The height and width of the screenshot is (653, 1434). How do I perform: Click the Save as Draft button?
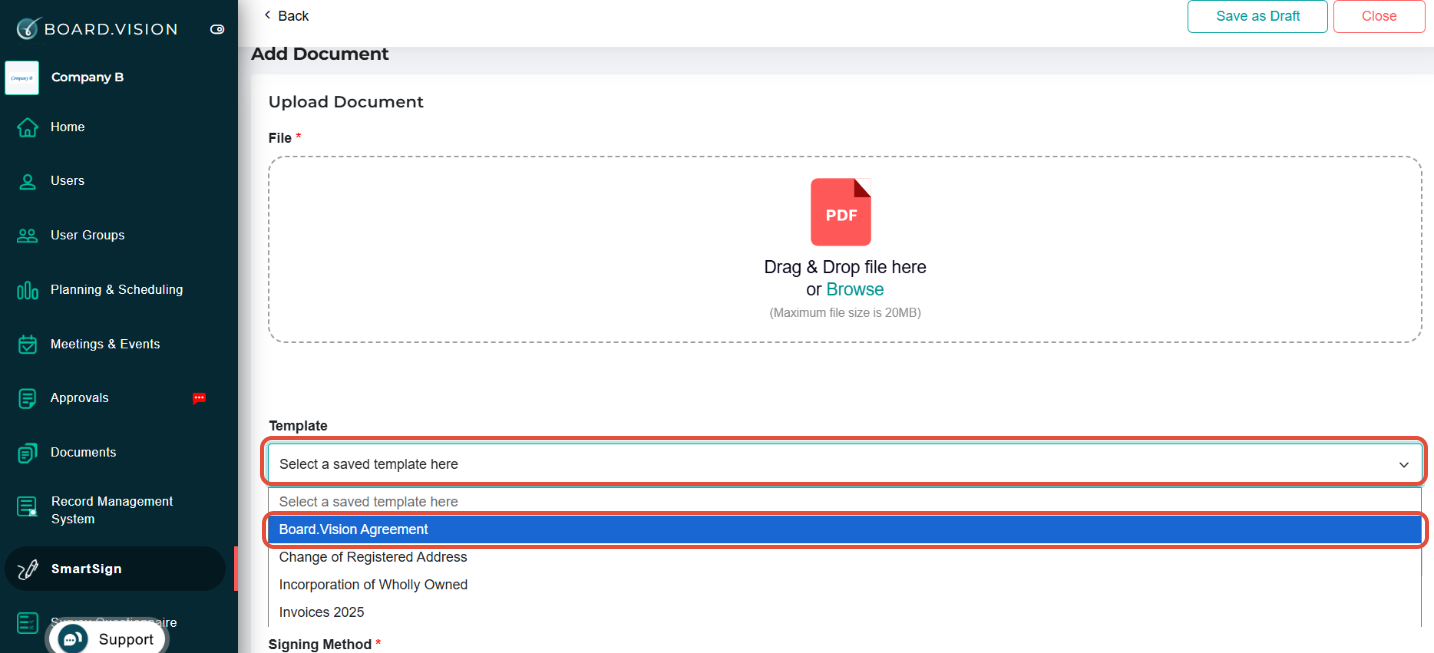[x=1258, y=16]
